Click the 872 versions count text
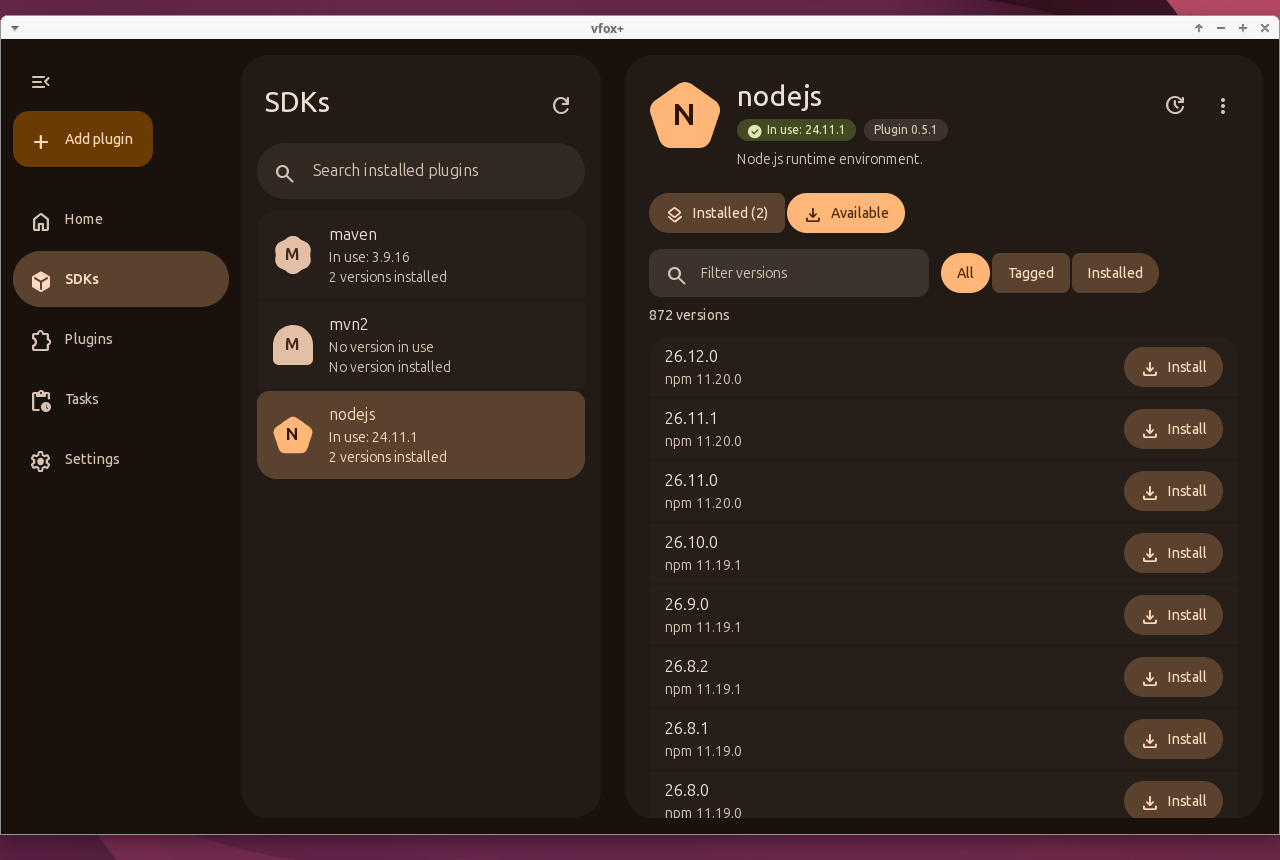 (x=689, y=315)
